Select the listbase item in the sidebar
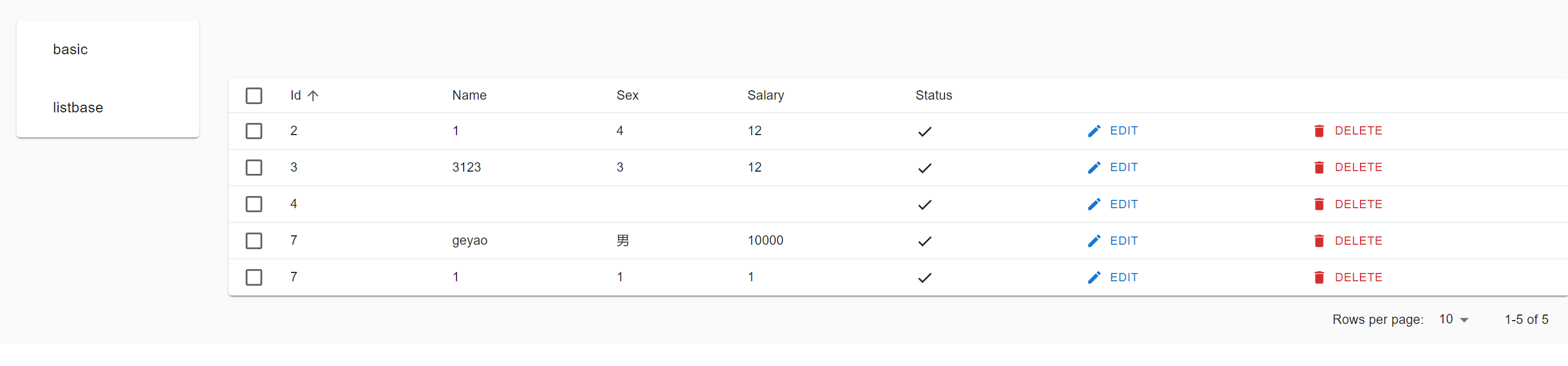 (77, 108)
